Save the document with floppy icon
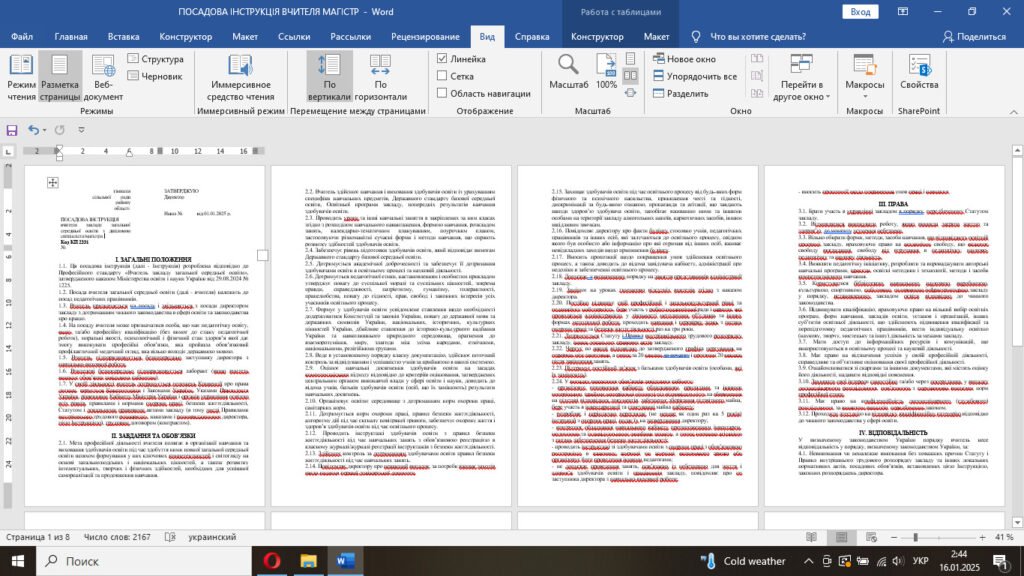Image resolution: width=1024 pixels, height=576 pixels. pos(12,130)
